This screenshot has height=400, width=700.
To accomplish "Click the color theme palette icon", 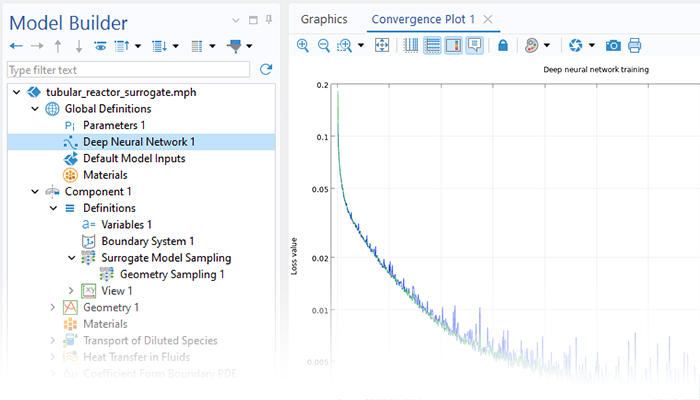I will click(x=531, y=46).
